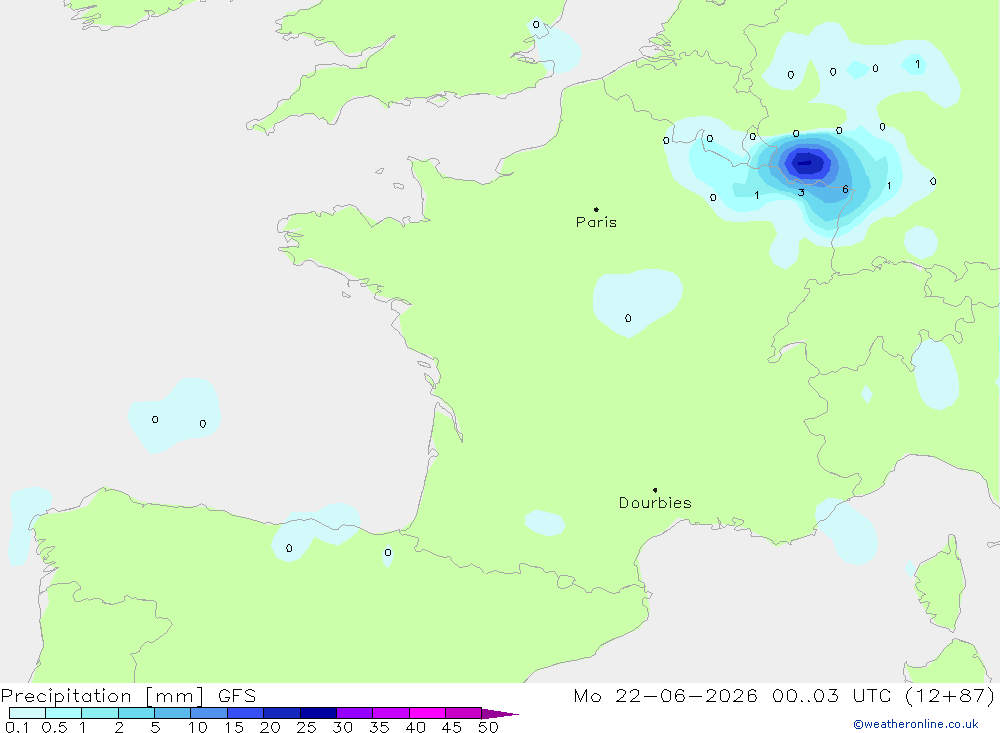The image size is (1000, 733).
Task: Click the legend label '25'
Action: point(306,727)
